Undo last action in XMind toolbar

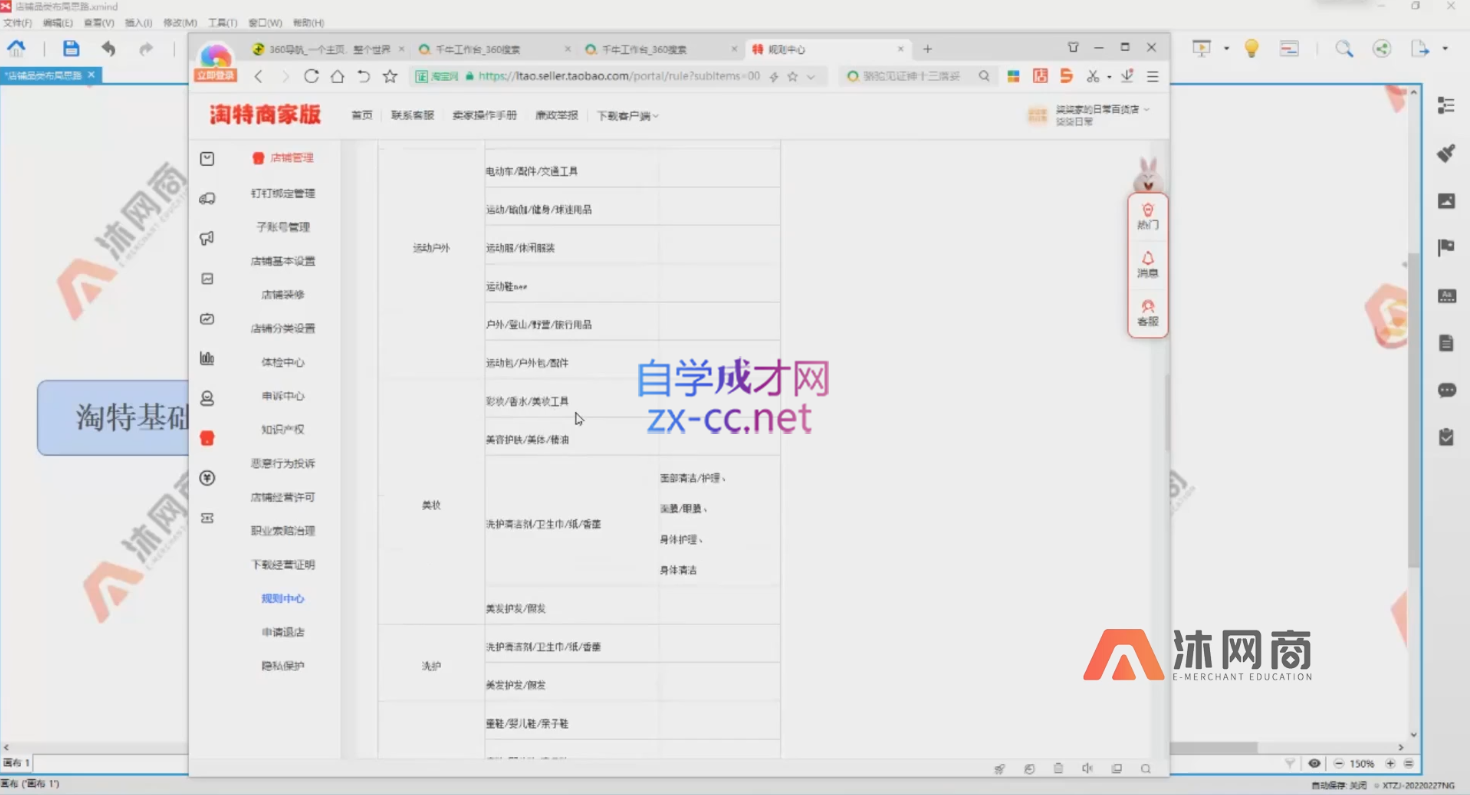[108, 48]
